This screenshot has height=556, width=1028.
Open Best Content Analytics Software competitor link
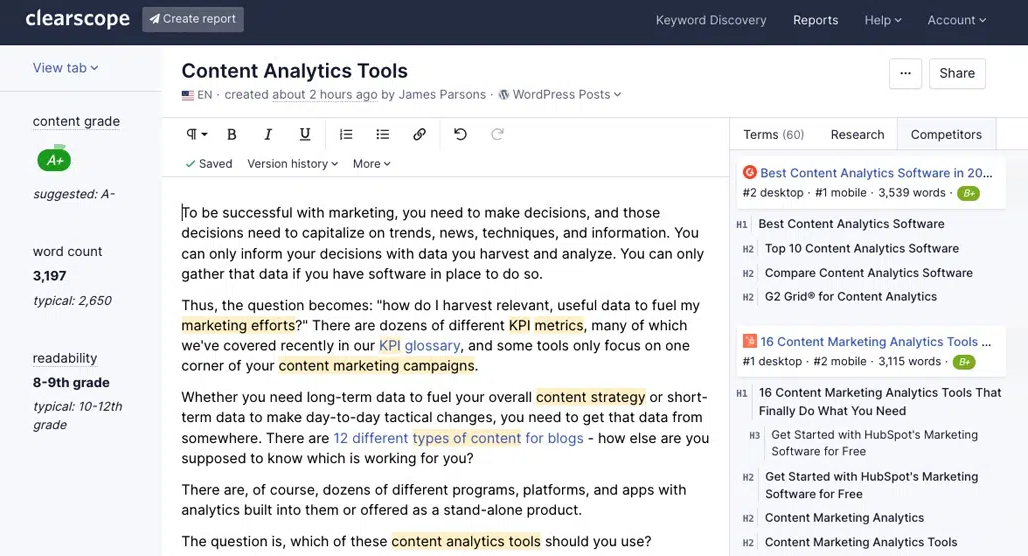[876, 172]
